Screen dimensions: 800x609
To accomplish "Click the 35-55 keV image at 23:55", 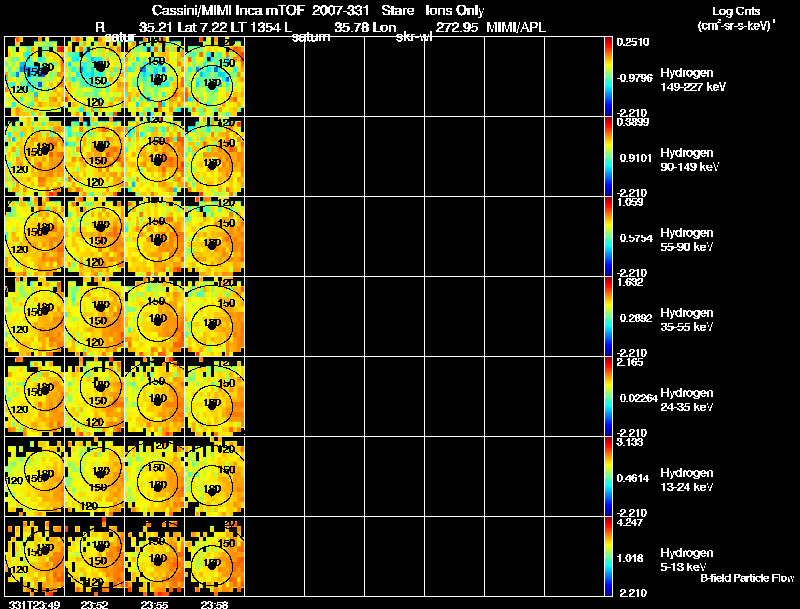I will coord(155,317).
